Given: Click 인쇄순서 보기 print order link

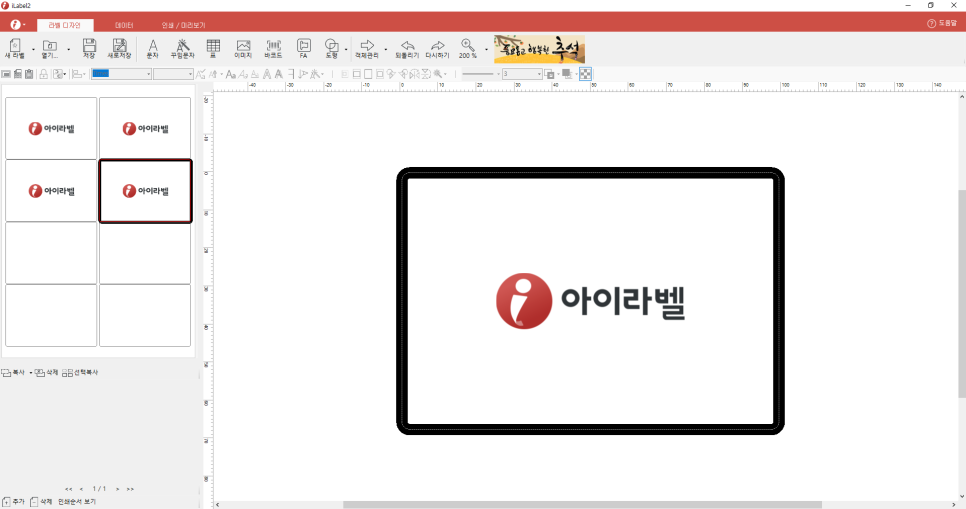Looking at the screenshot, I should click(77, 502).
